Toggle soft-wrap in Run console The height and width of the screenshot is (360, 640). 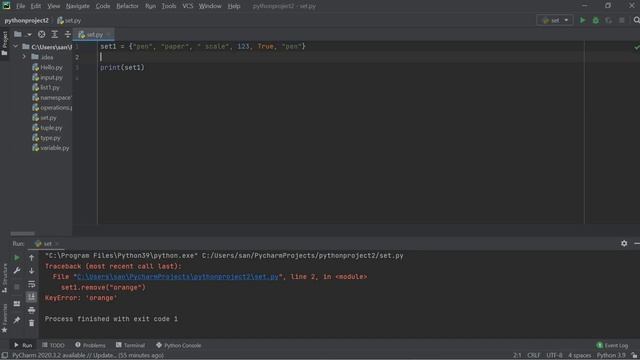(31, 284)
